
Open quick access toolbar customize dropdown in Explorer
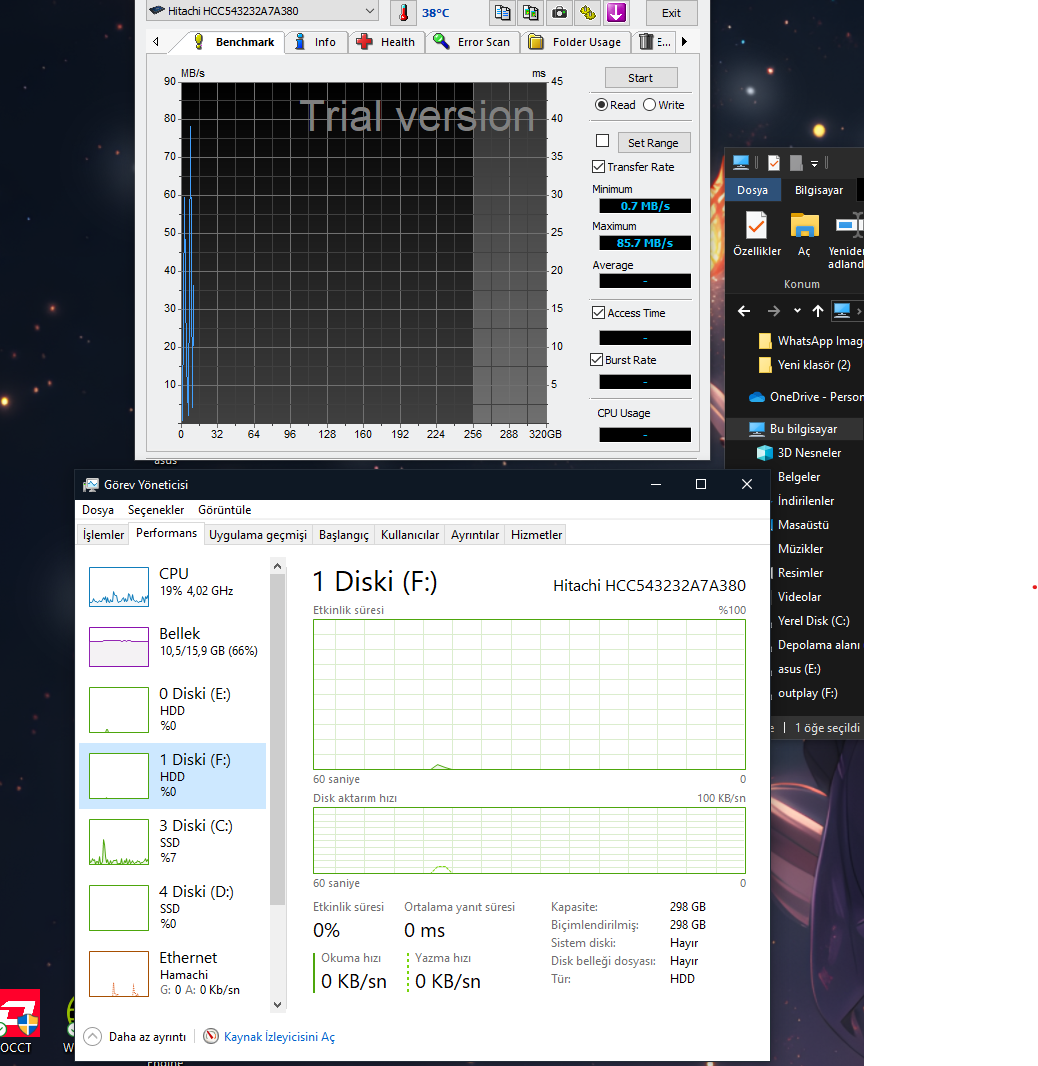coord(814,164)
